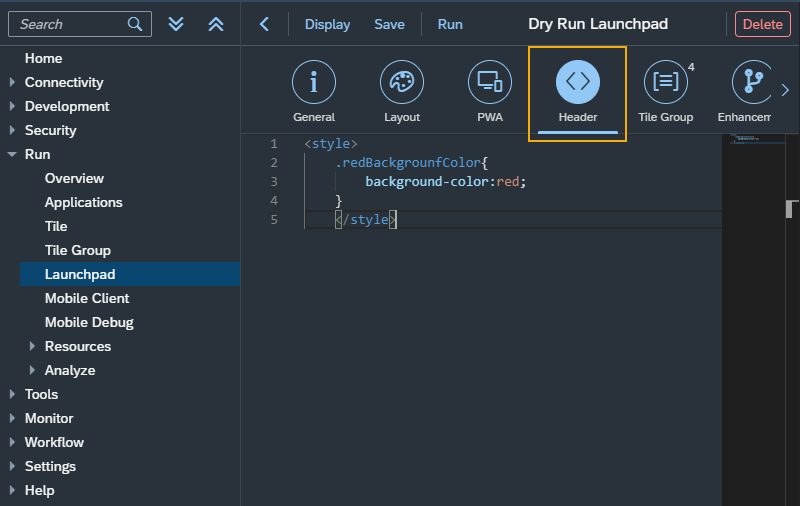Click the Run toolbar button
The image size is (800, 506).
[450, 24]
